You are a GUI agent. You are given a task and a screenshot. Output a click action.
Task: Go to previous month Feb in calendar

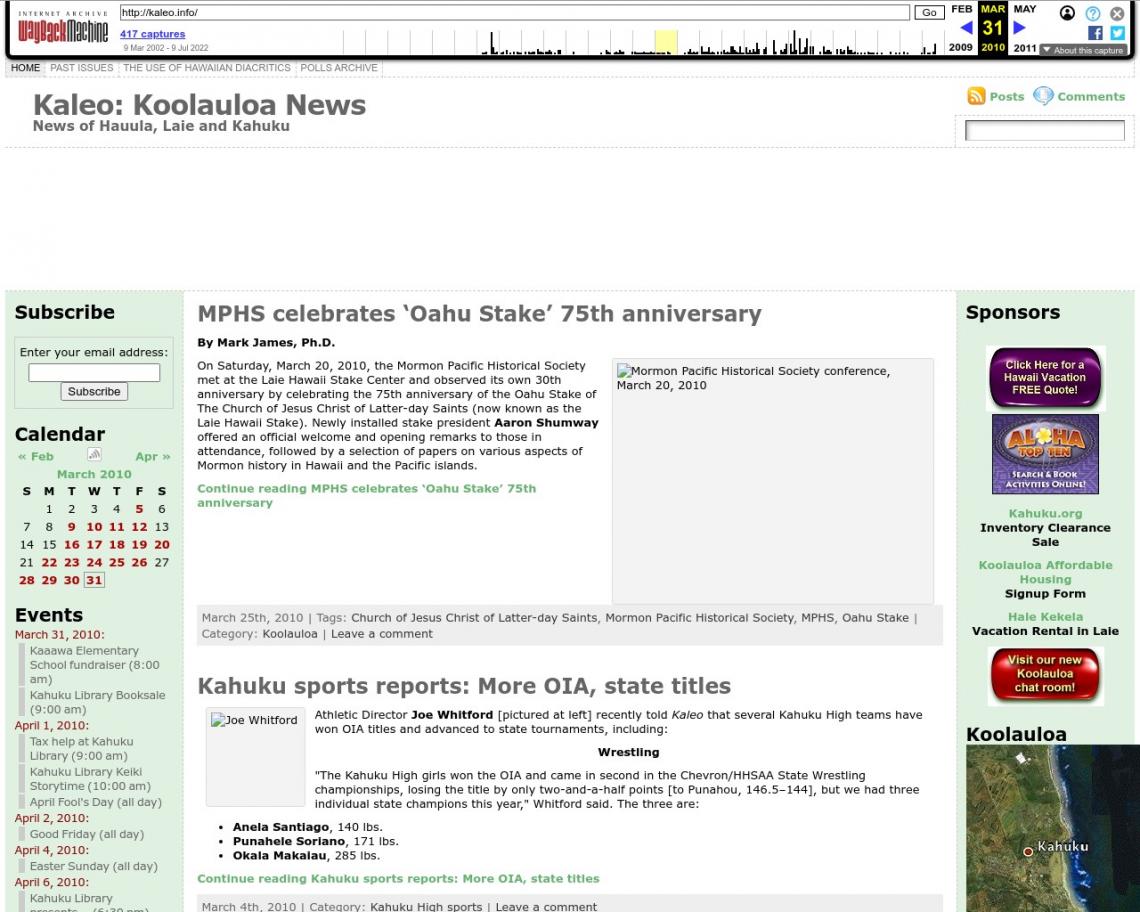(36, 456)
